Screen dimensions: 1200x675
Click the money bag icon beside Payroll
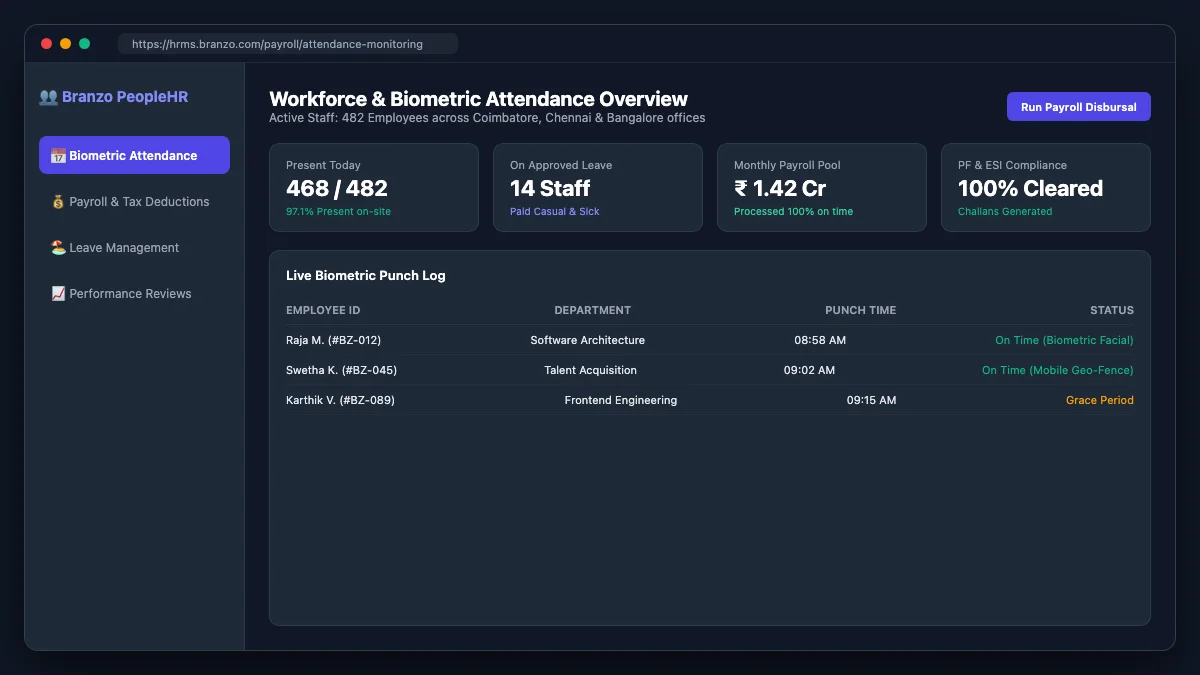[x=58, y=202]
